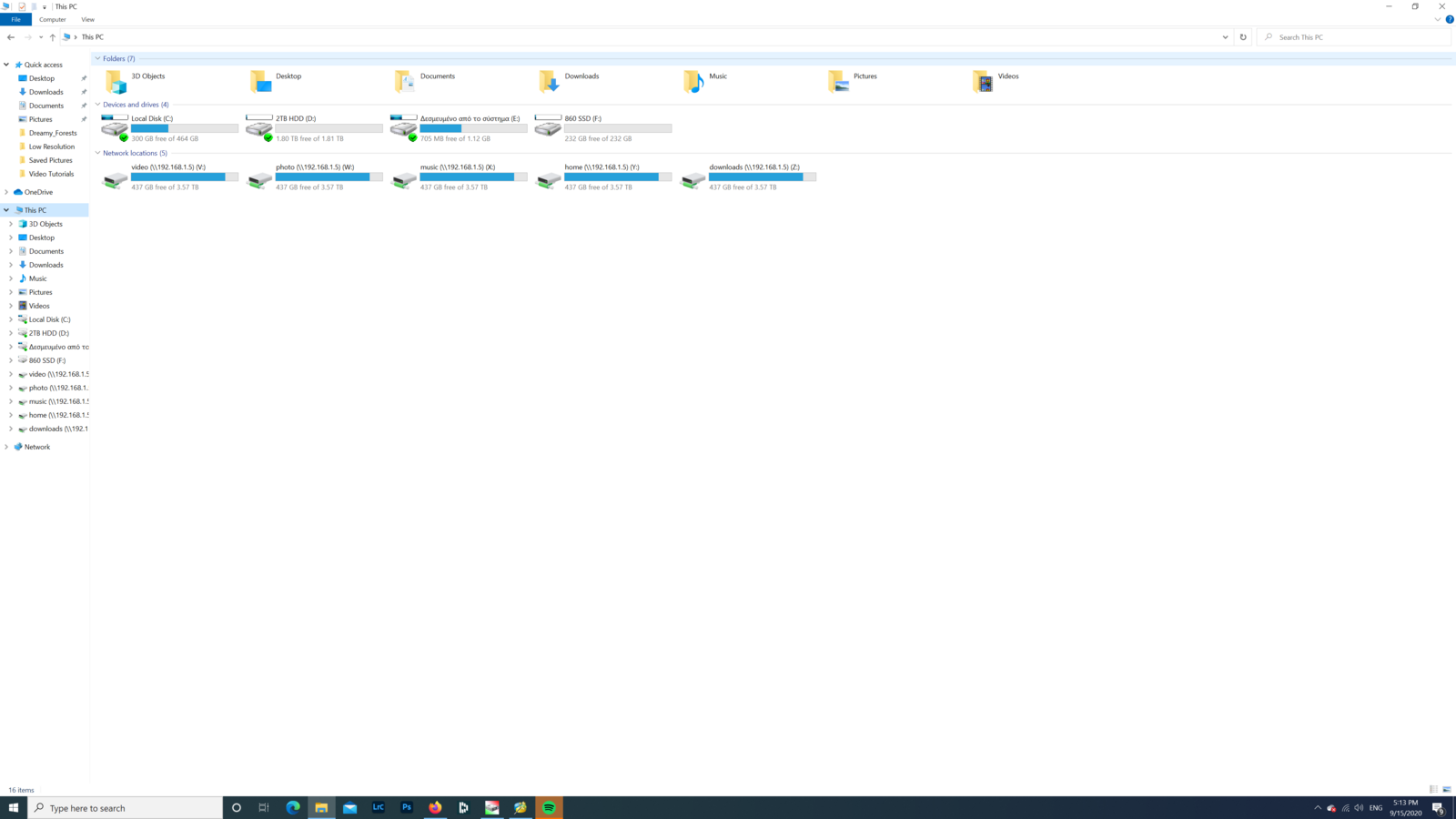The width and height of the screenshot is (1456, 819).
Task: Select the downloads (Z:) network drive icon
Action: pyautogui.click(x=693, y=178)
